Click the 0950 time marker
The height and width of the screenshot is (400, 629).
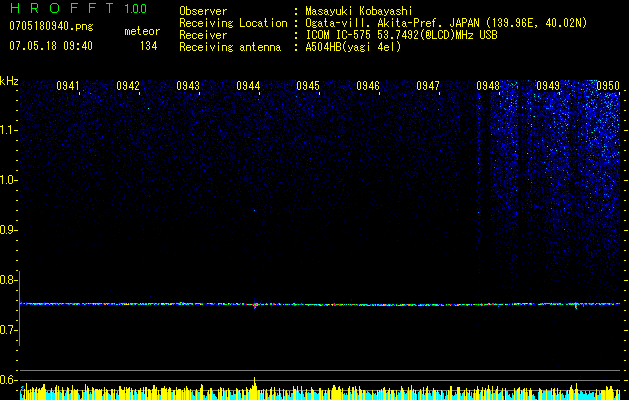coord(608,86)
